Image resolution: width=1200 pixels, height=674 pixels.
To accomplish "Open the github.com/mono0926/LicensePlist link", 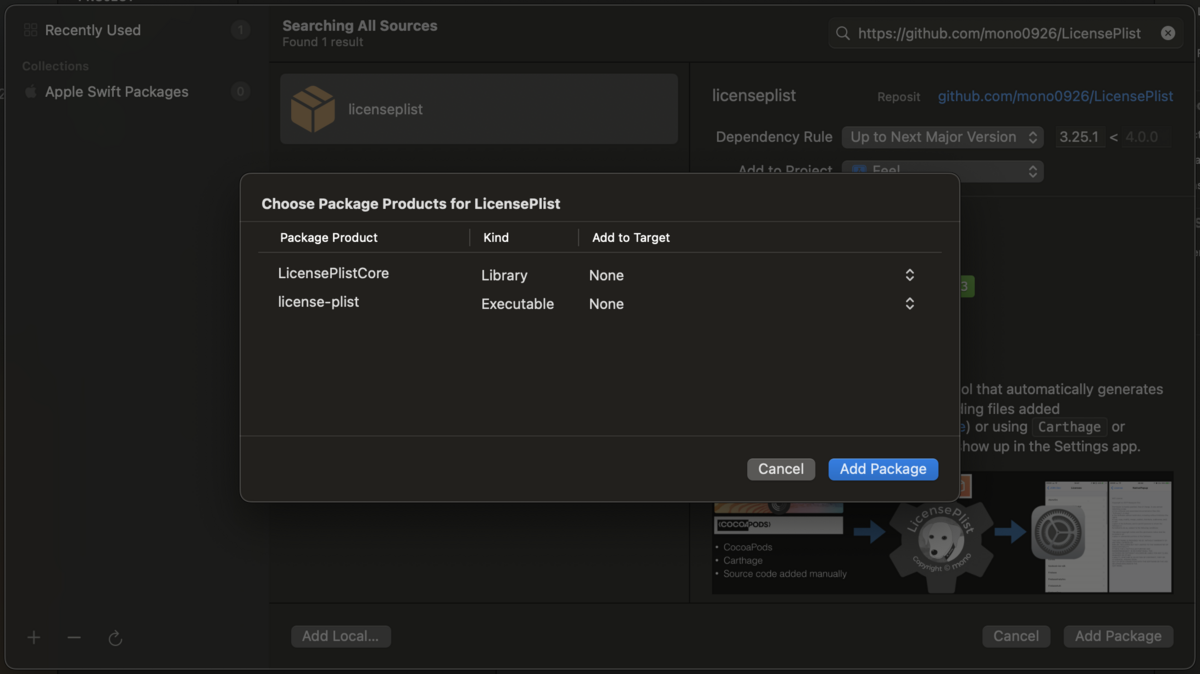I will [1056, 96].
